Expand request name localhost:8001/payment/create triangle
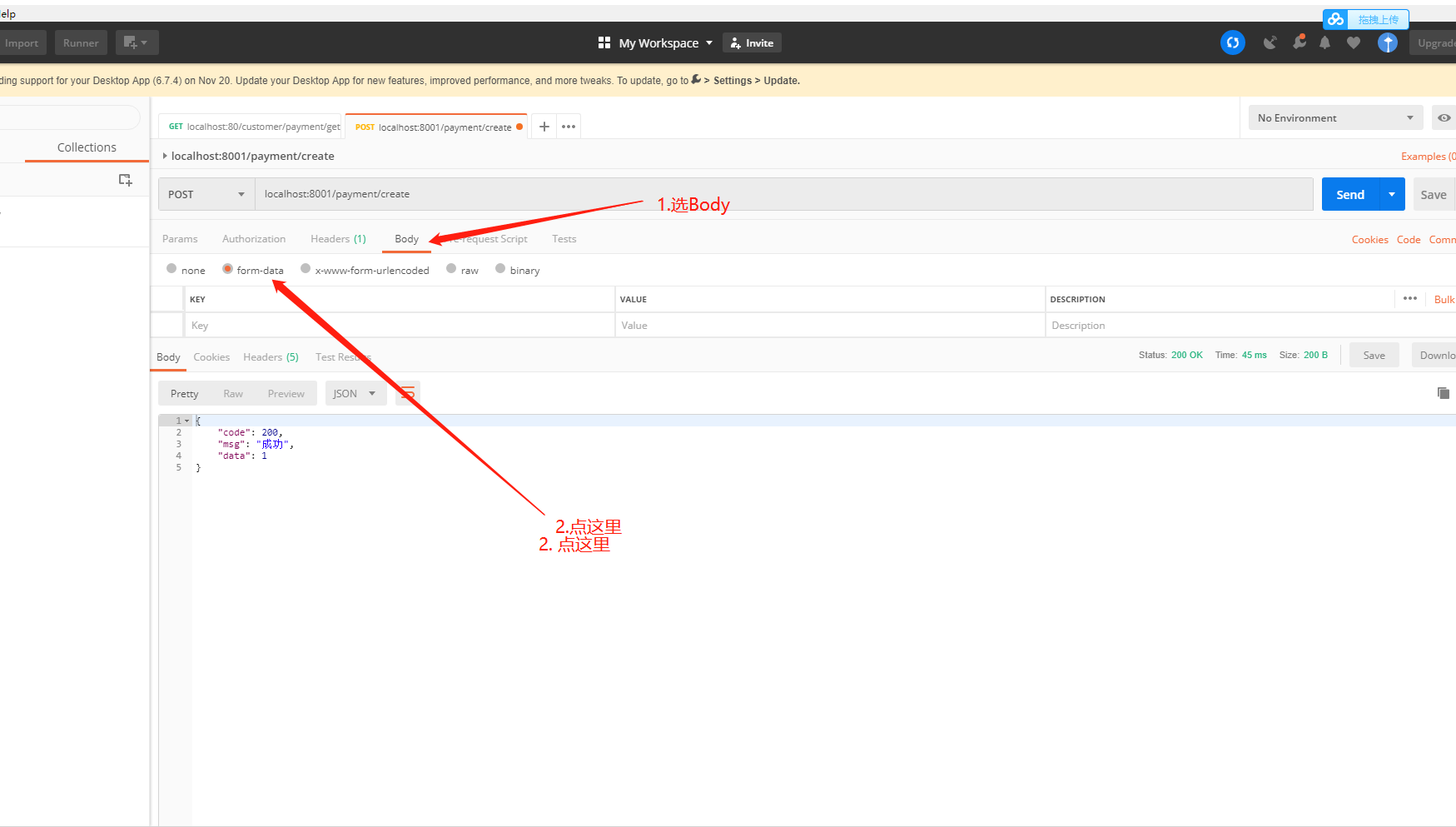The height and width of the screenshot is (827, 1456). [165, 156]
